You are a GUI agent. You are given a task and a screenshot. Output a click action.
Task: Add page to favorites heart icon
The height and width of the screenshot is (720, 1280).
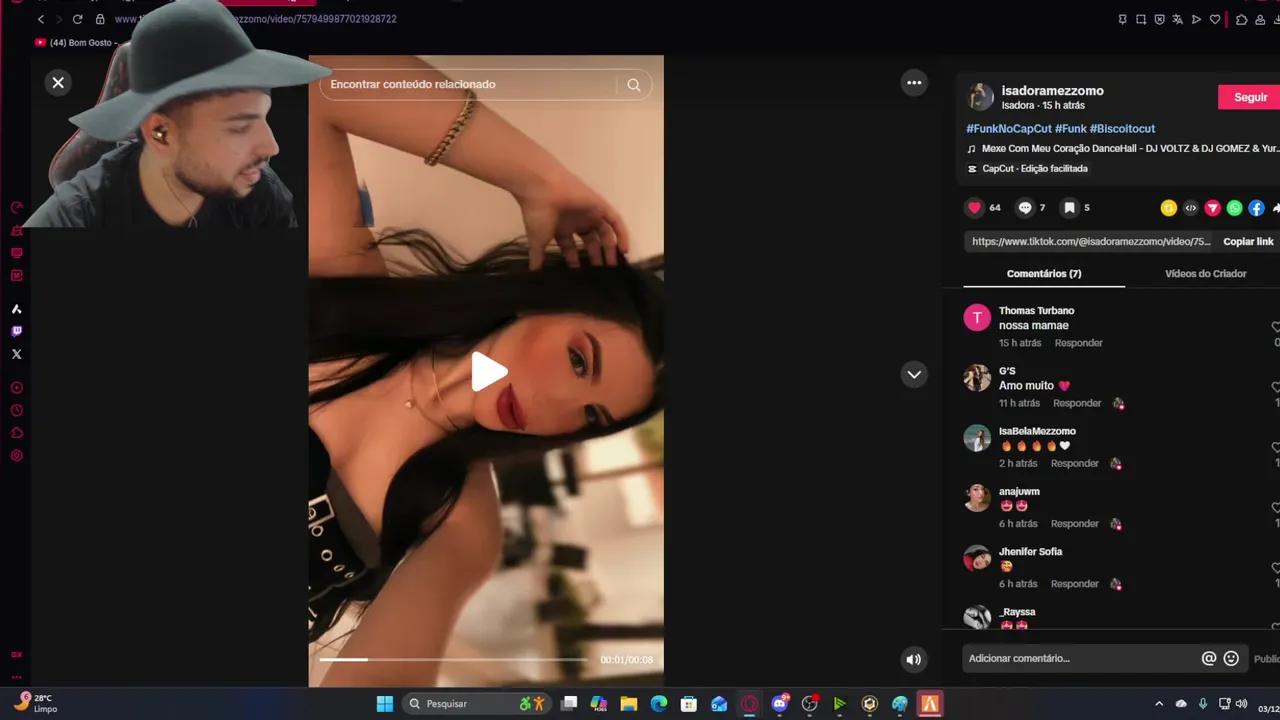pyautogui.click(x=1215, y=19)
